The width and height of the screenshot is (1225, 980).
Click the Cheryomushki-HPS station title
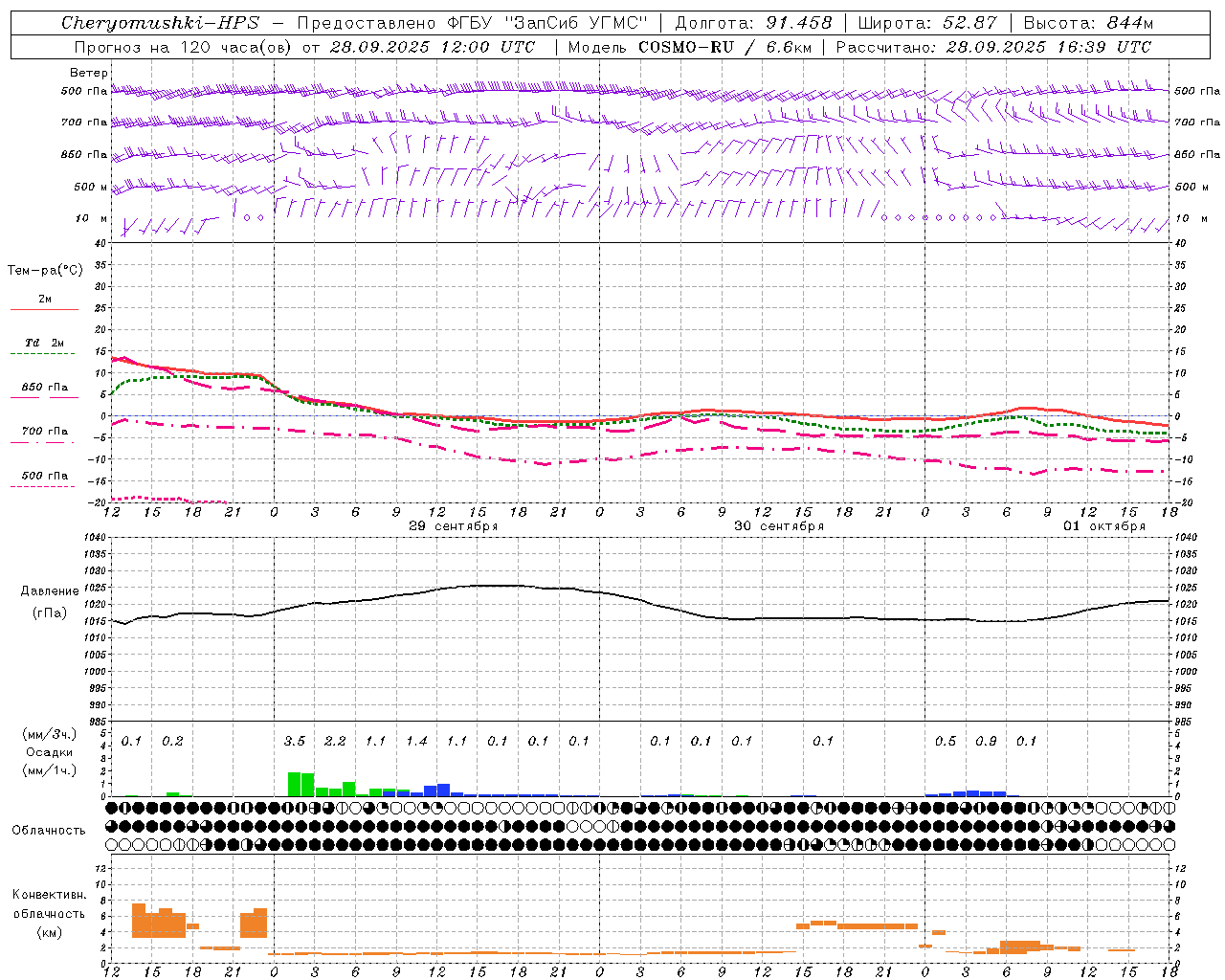click(160, 23)
